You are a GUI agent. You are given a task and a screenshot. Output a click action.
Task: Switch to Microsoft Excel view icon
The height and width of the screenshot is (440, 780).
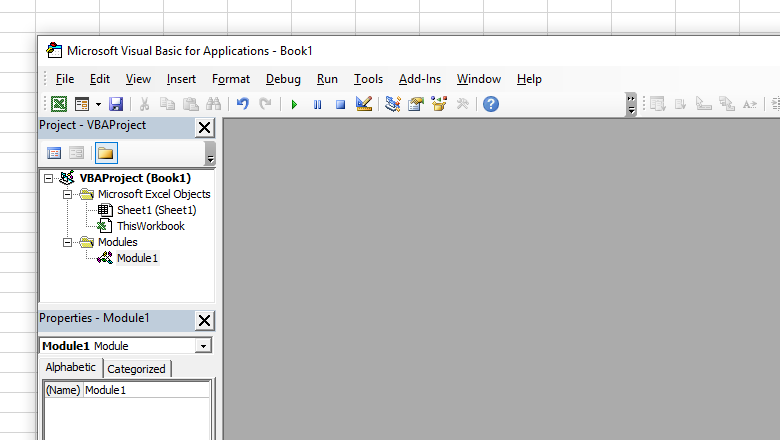click(x=59, y=104)
